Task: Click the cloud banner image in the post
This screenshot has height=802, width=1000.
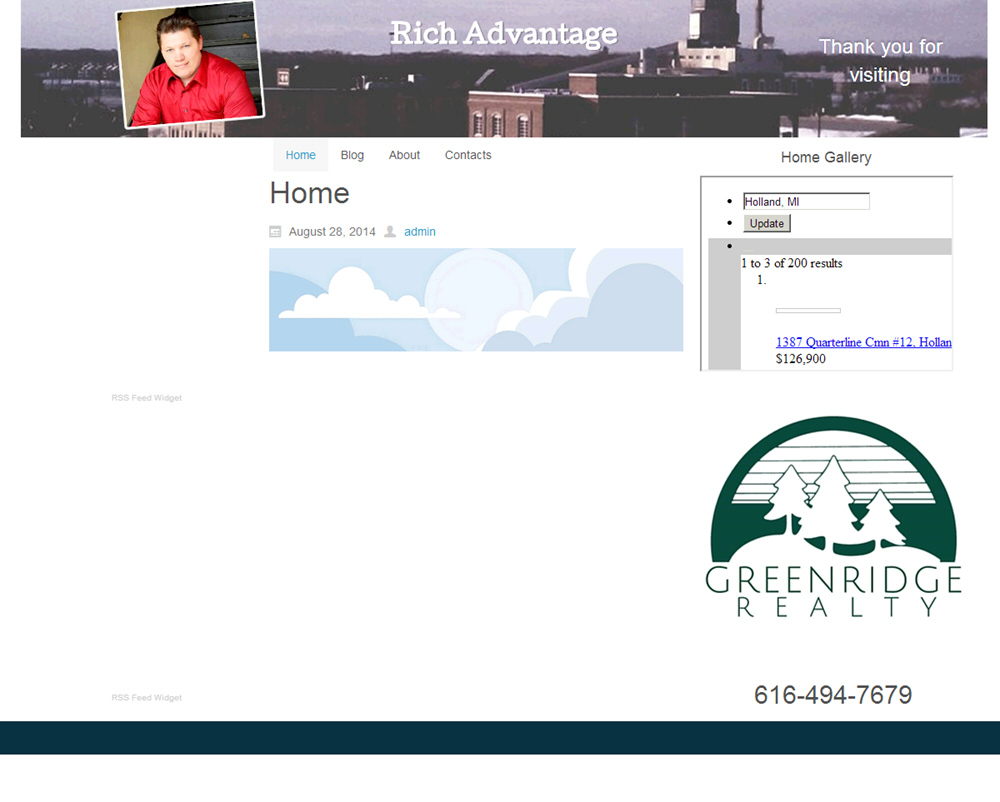Action: tap(476, 300)
